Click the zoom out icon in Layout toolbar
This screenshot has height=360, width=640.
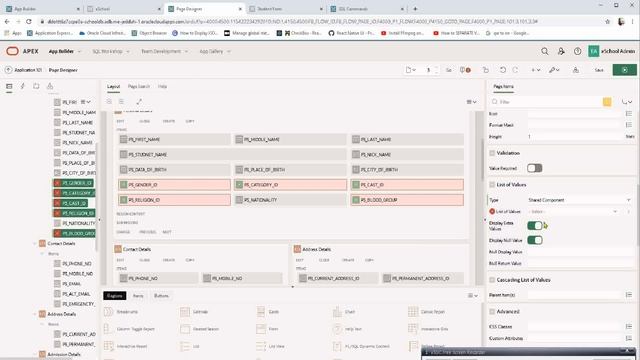pos(109,102)
